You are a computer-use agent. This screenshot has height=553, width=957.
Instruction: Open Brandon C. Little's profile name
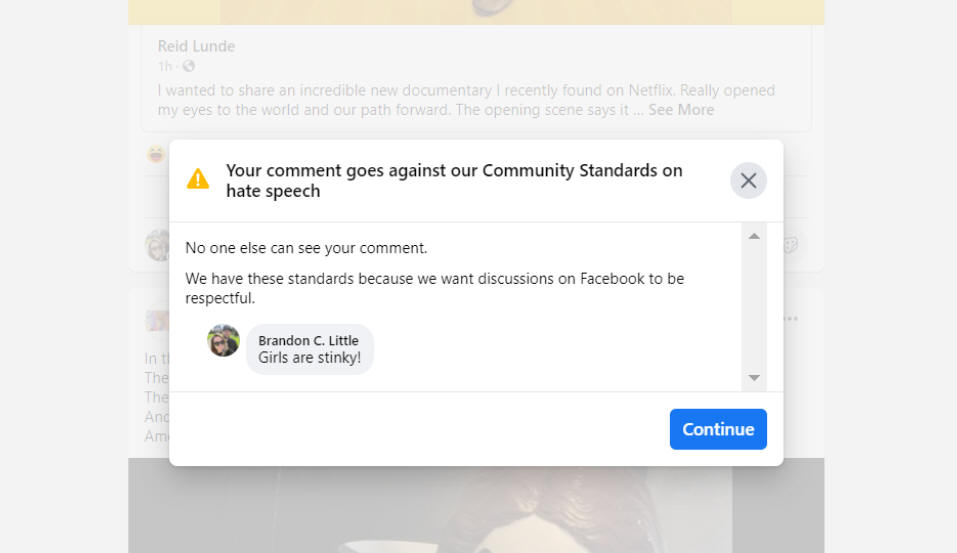point(310,340)
